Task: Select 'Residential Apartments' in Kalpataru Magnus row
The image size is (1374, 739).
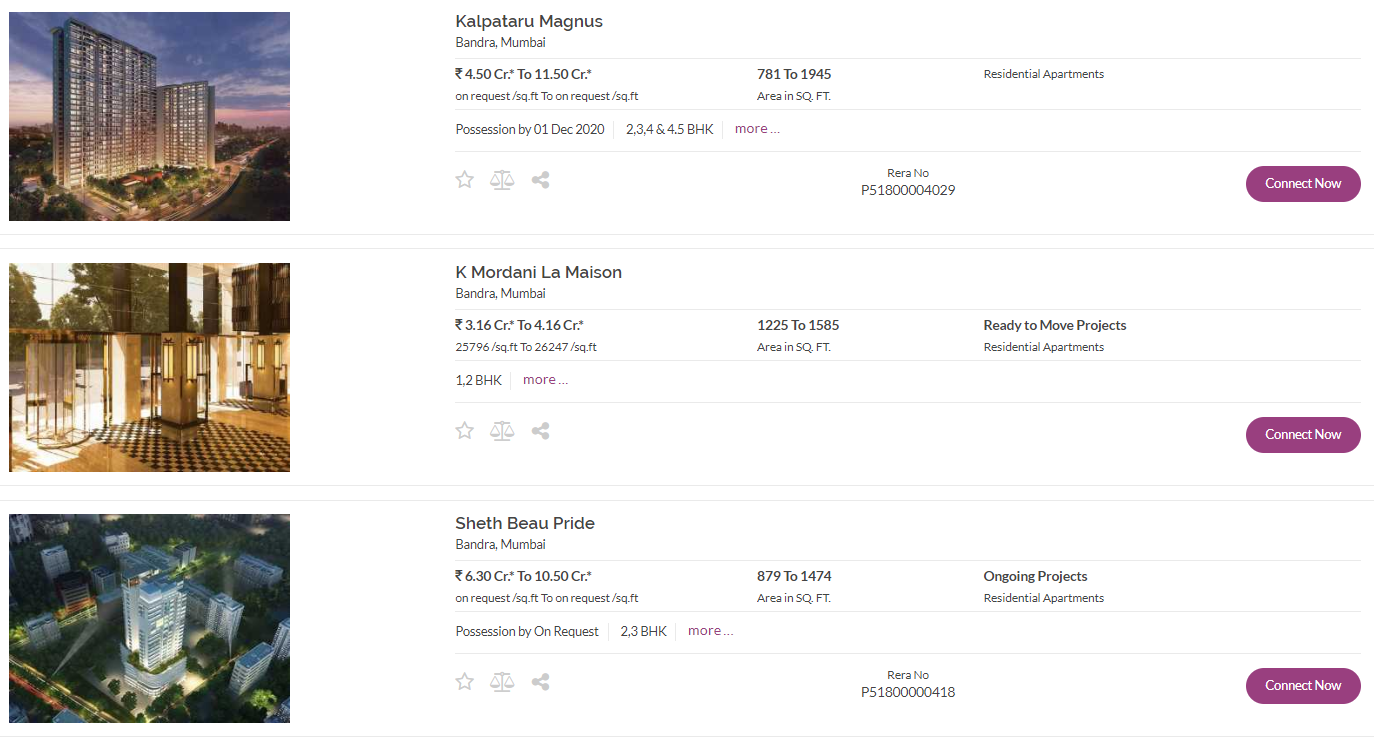Action: [1044, 74]
